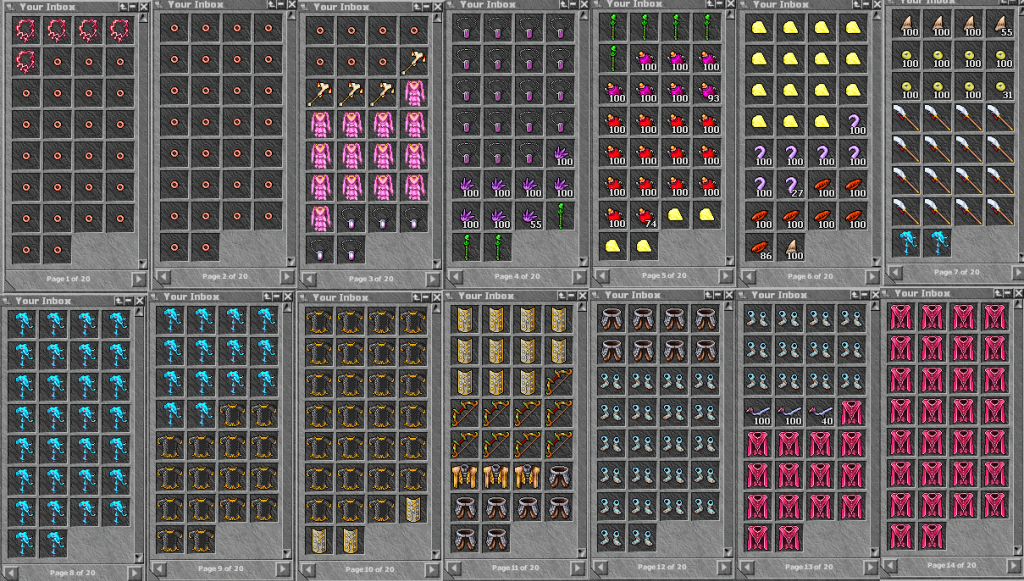Click the 'Page 10 of 20' label
The image size is (1024, 581).
click(370, 569)
